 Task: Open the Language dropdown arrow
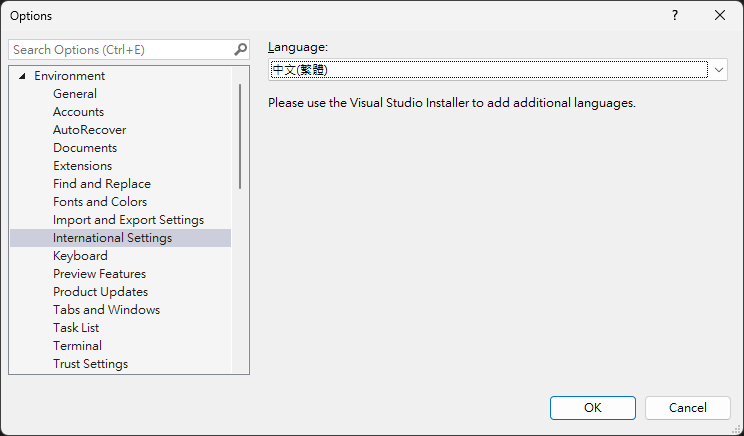click(718, 70)
